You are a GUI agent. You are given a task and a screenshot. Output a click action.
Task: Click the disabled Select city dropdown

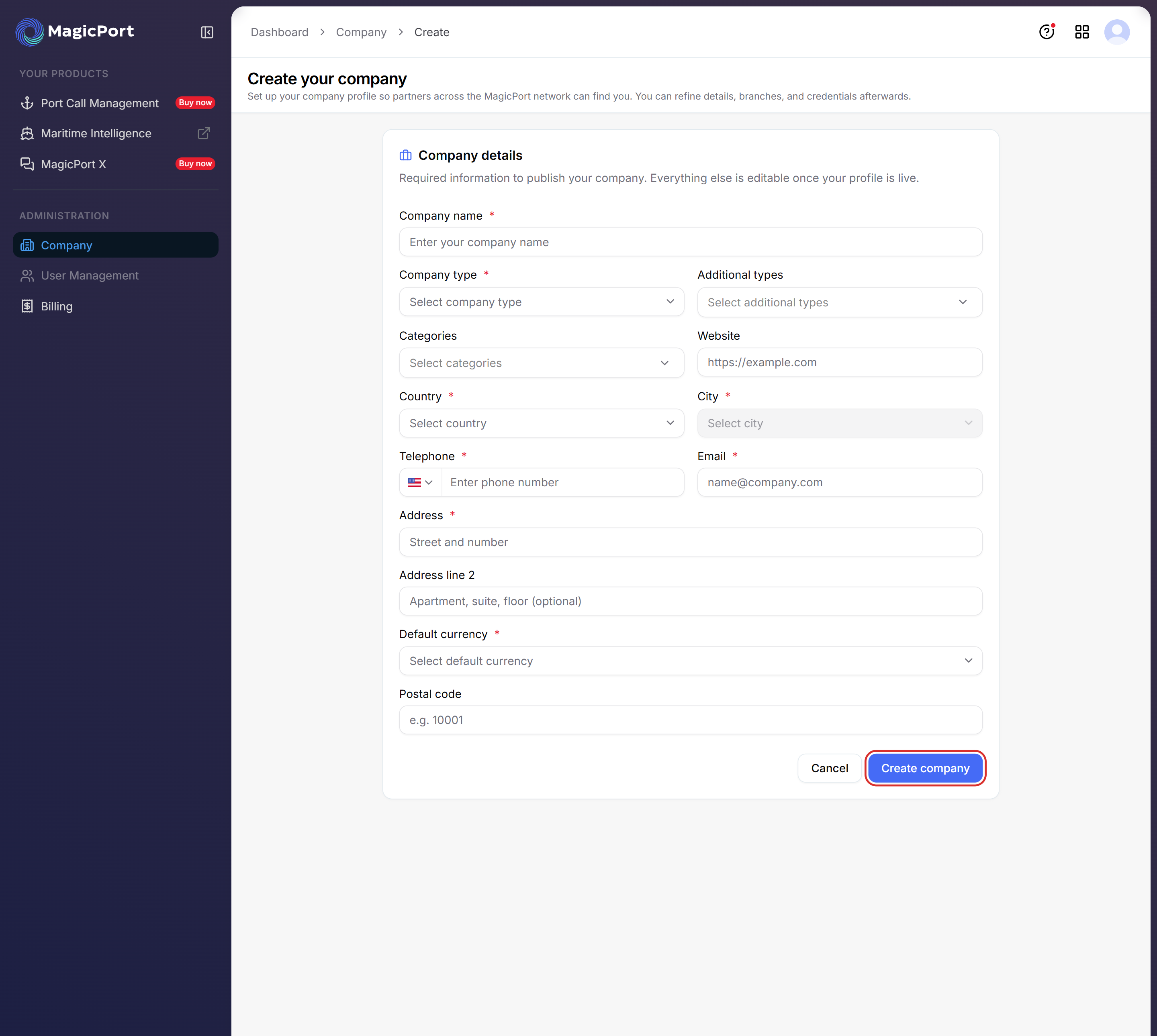click(839, 423)
